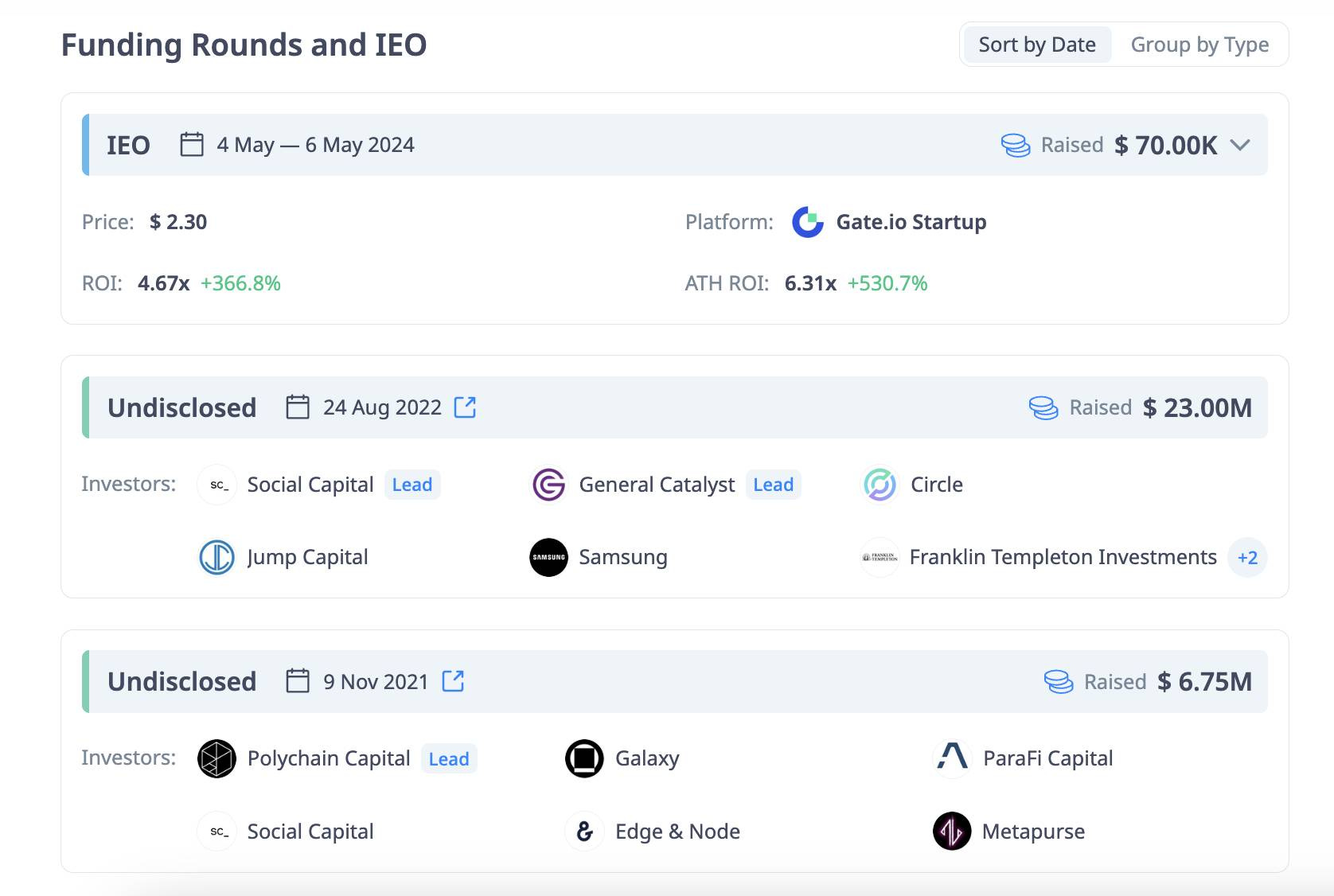Click the Franklin Templeton logo icon
This screenshot has height=896, width=1334.
pos(880,557)
